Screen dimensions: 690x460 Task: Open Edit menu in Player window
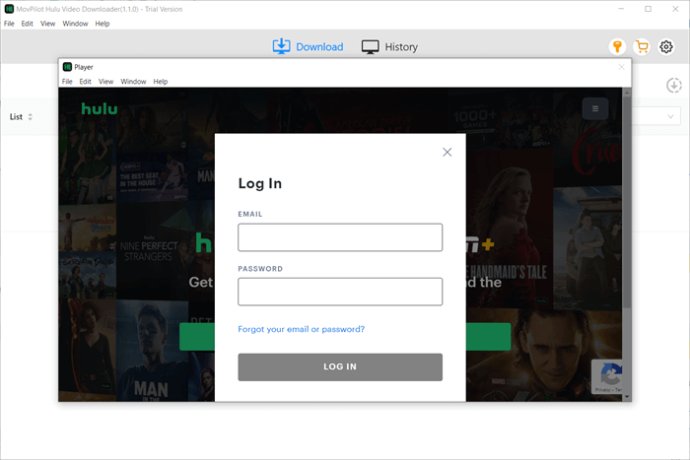coord(85,82)
